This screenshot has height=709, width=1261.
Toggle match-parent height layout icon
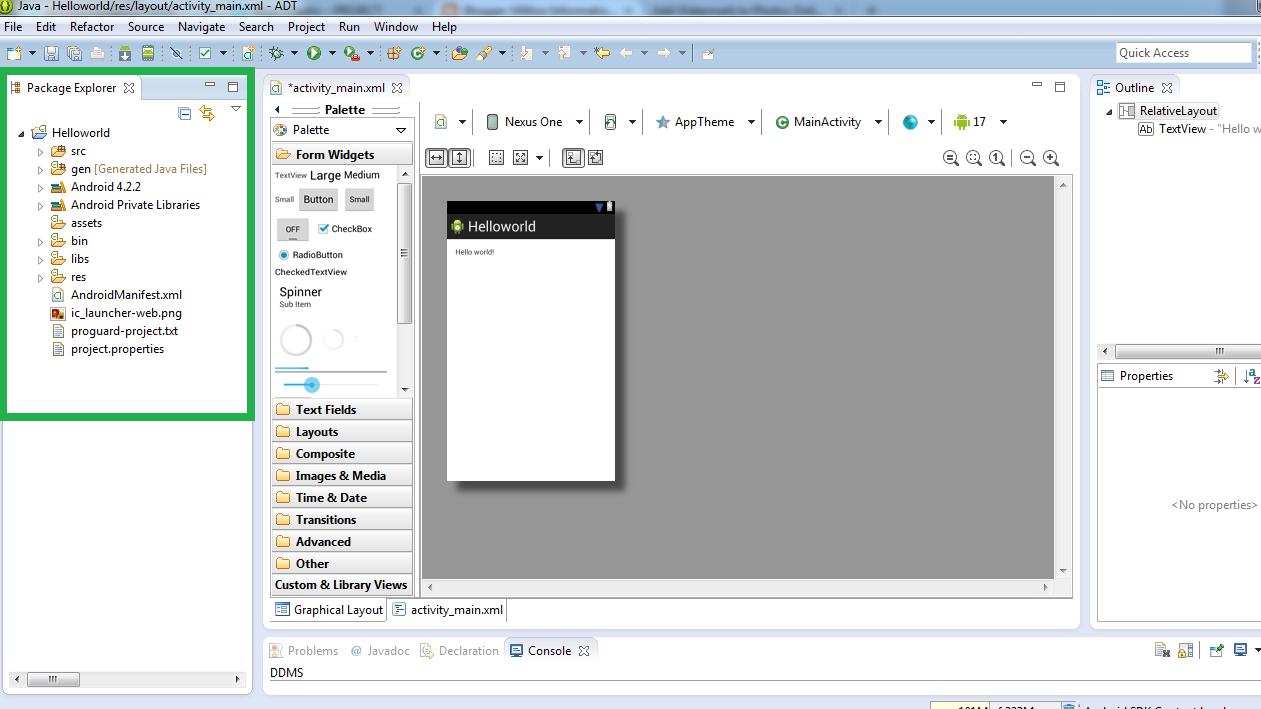[459, 158]
